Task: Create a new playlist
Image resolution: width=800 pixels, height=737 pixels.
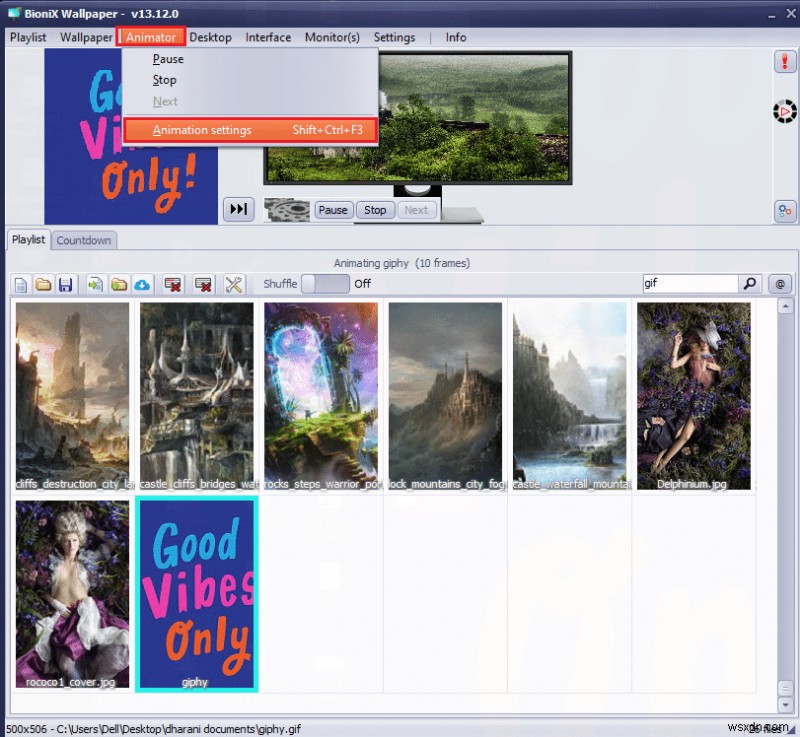Action: [19, 284]
